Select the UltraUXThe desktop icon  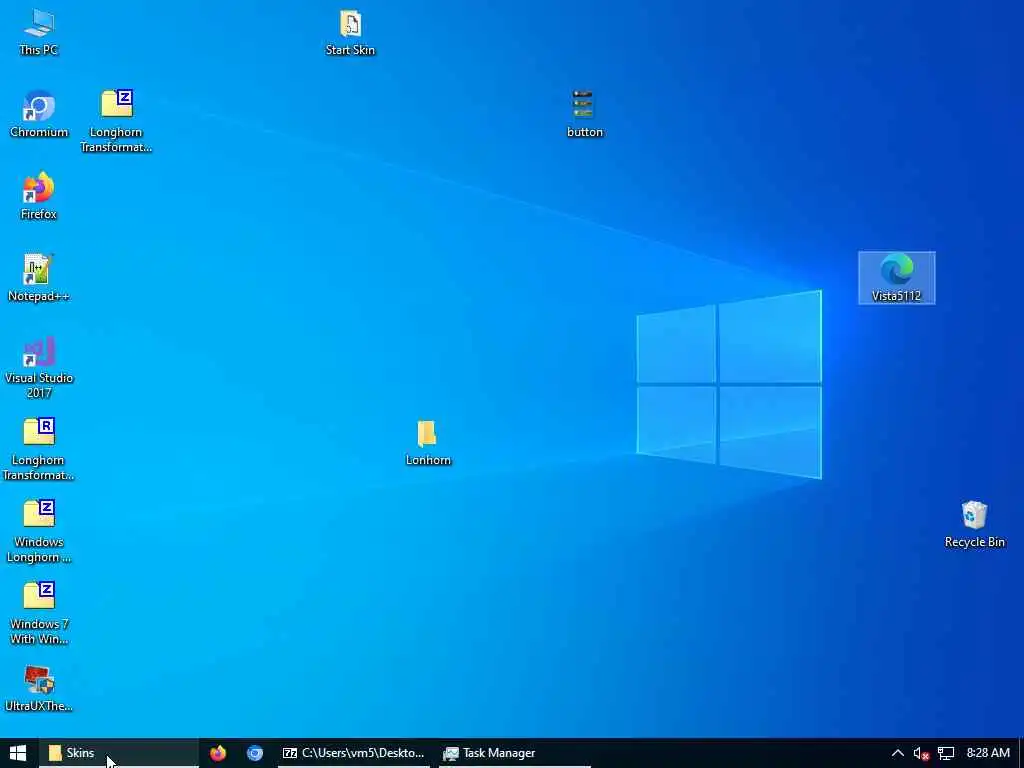39,689
